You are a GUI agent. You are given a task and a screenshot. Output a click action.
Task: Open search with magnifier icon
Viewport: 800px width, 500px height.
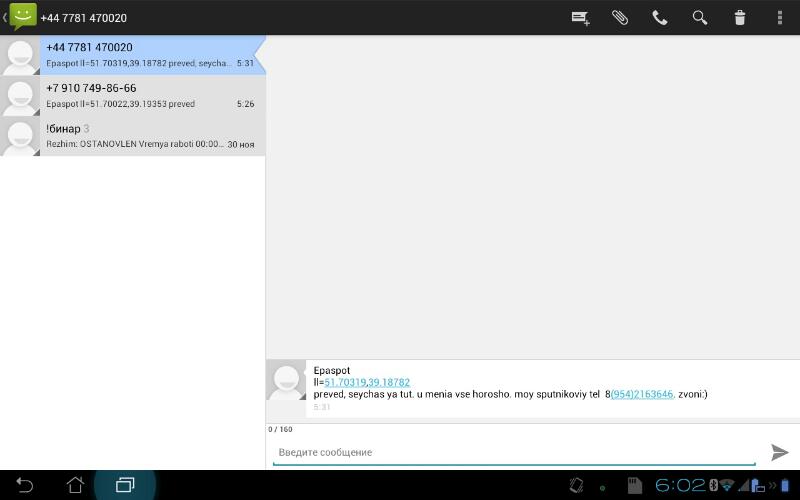[x=700, y=18]
